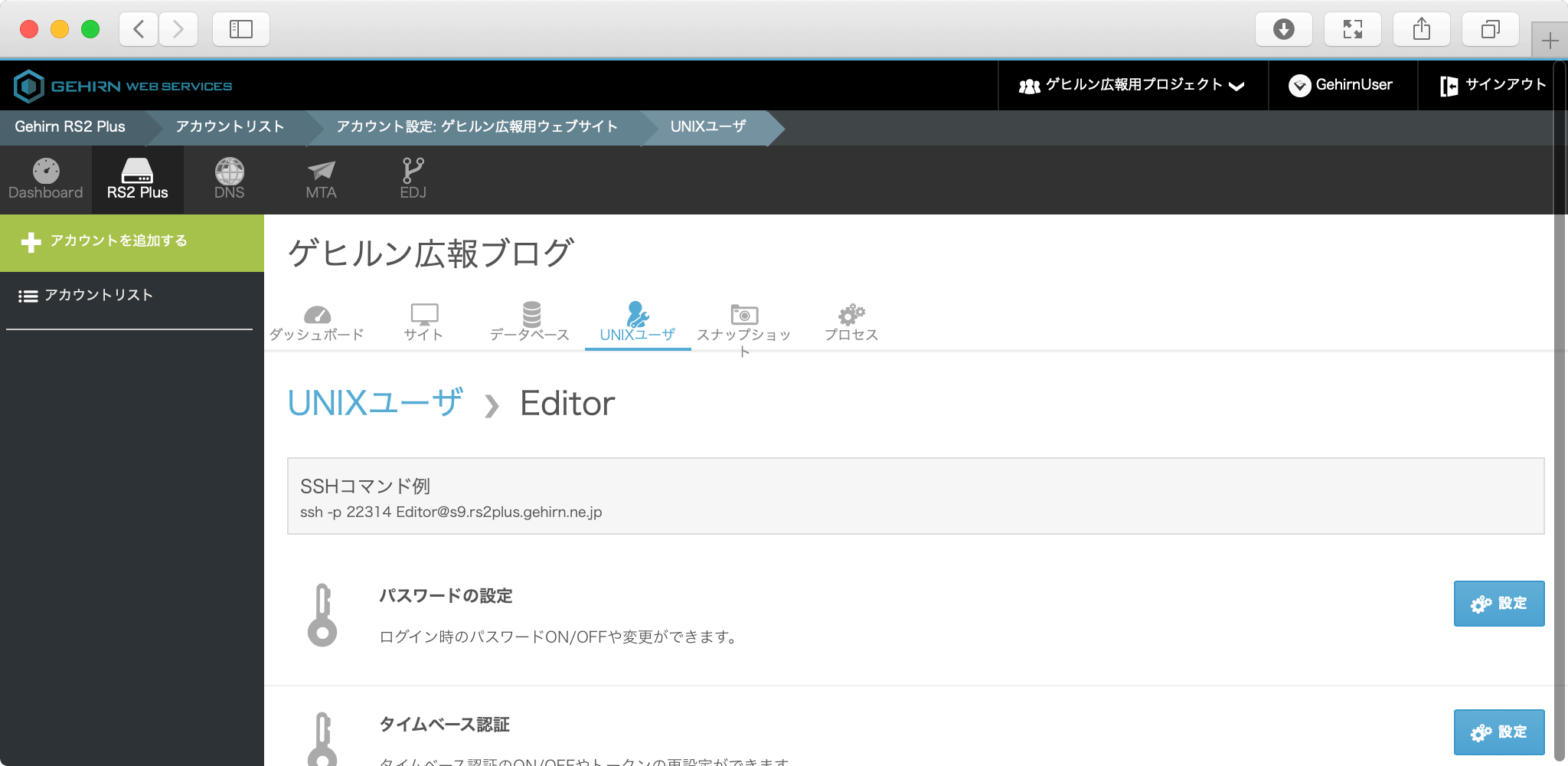Click the UNIXユーザ heading link
Screen dimensions: 1568x766
point(375,403)
